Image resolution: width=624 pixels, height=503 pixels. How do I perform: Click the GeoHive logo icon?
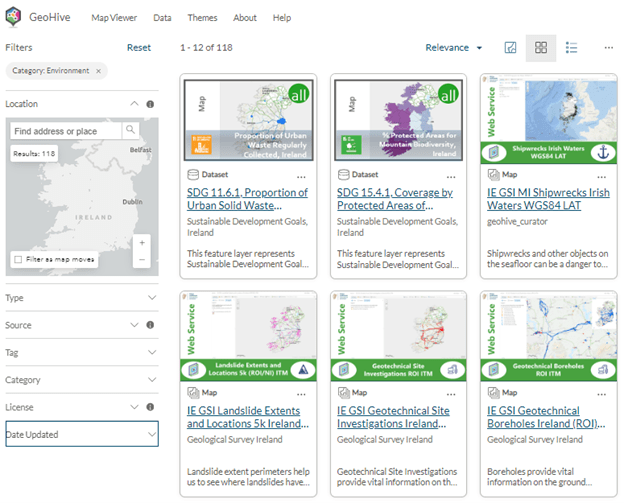[13, 17]
